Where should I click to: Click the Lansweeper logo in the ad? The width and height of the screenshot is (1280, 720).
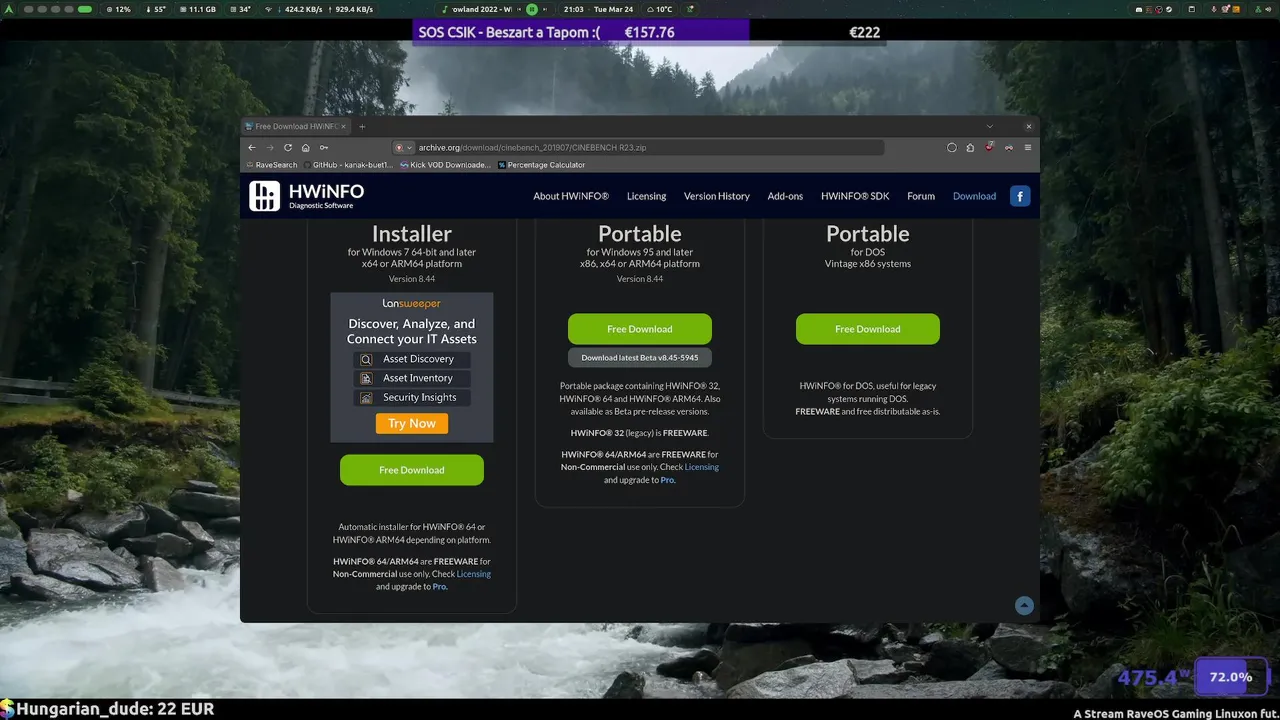[412, 303]
